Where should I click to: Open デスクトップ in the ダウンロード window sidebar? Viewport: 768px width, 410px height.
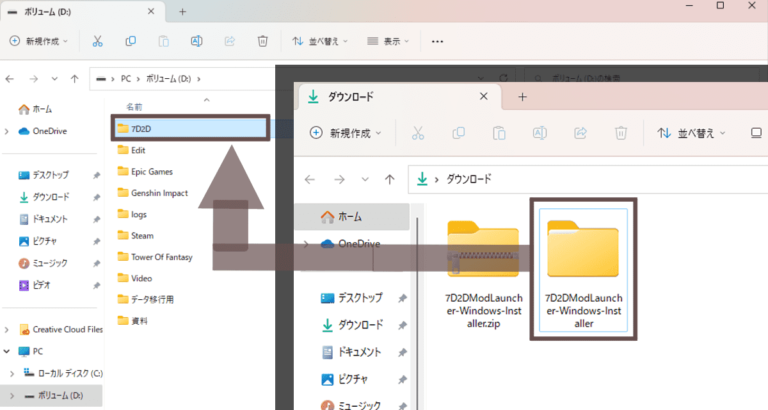coord(352,297)
